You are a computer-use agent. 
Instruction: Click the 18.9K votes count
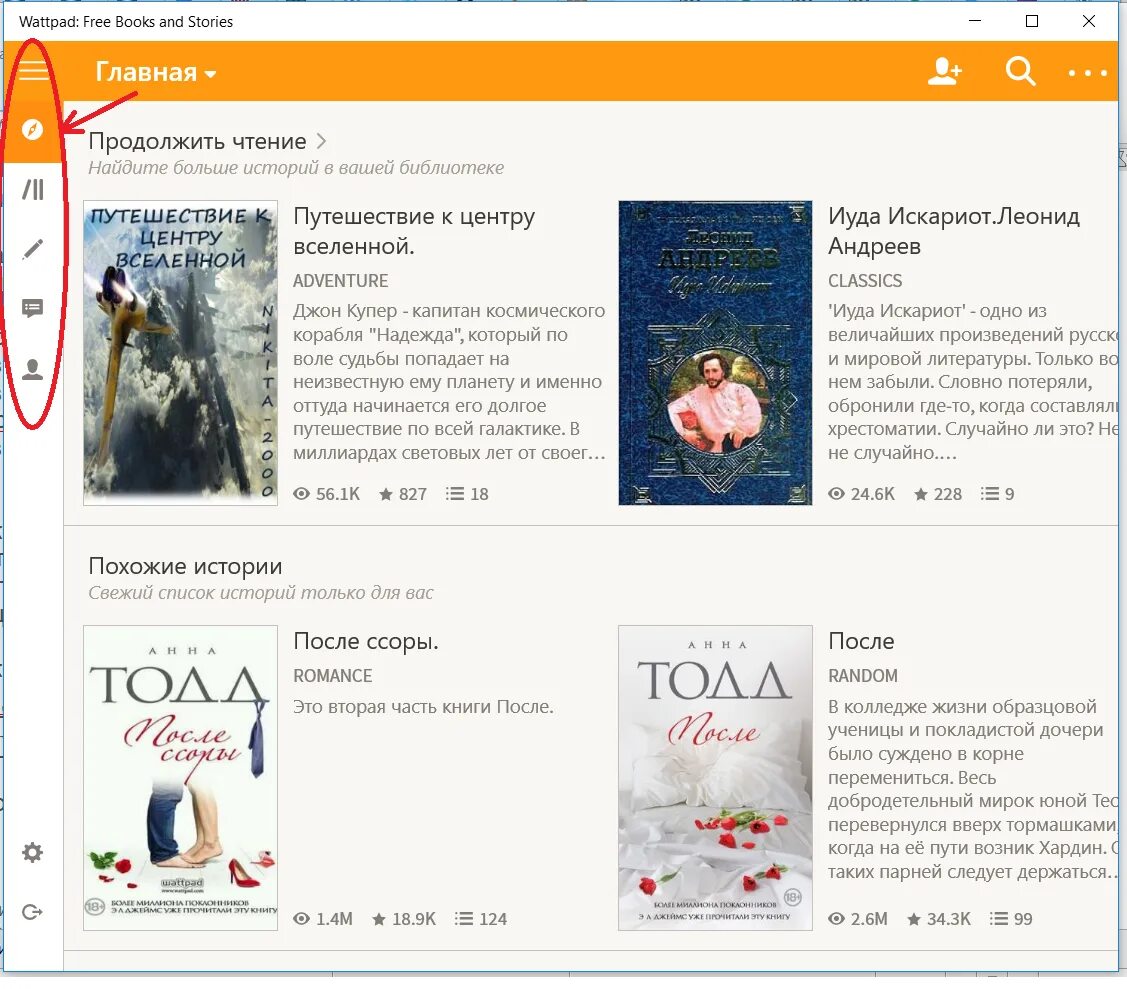coord(404,919)
